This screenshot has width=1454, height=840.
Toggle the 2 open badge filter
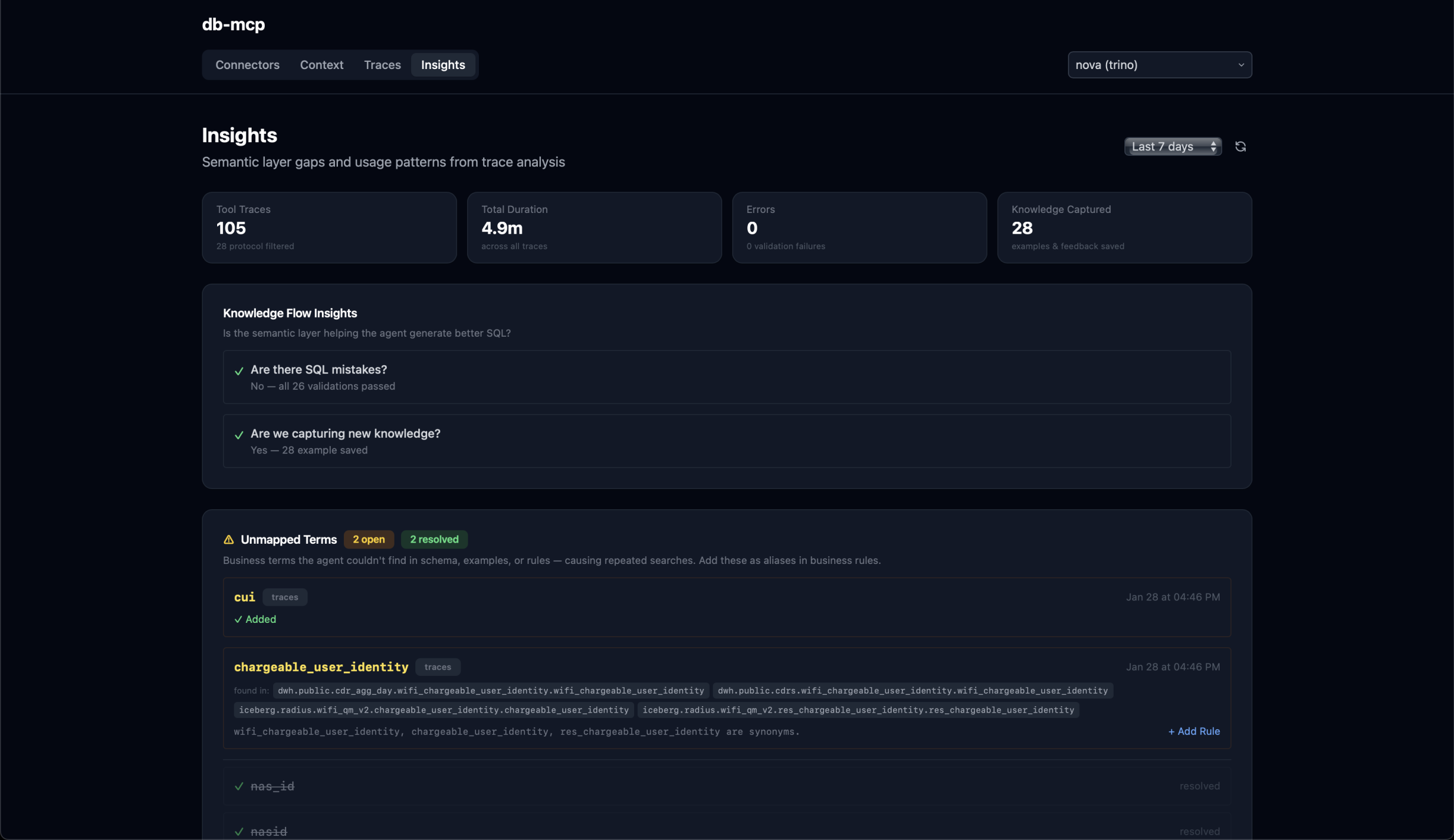[368, 539]
